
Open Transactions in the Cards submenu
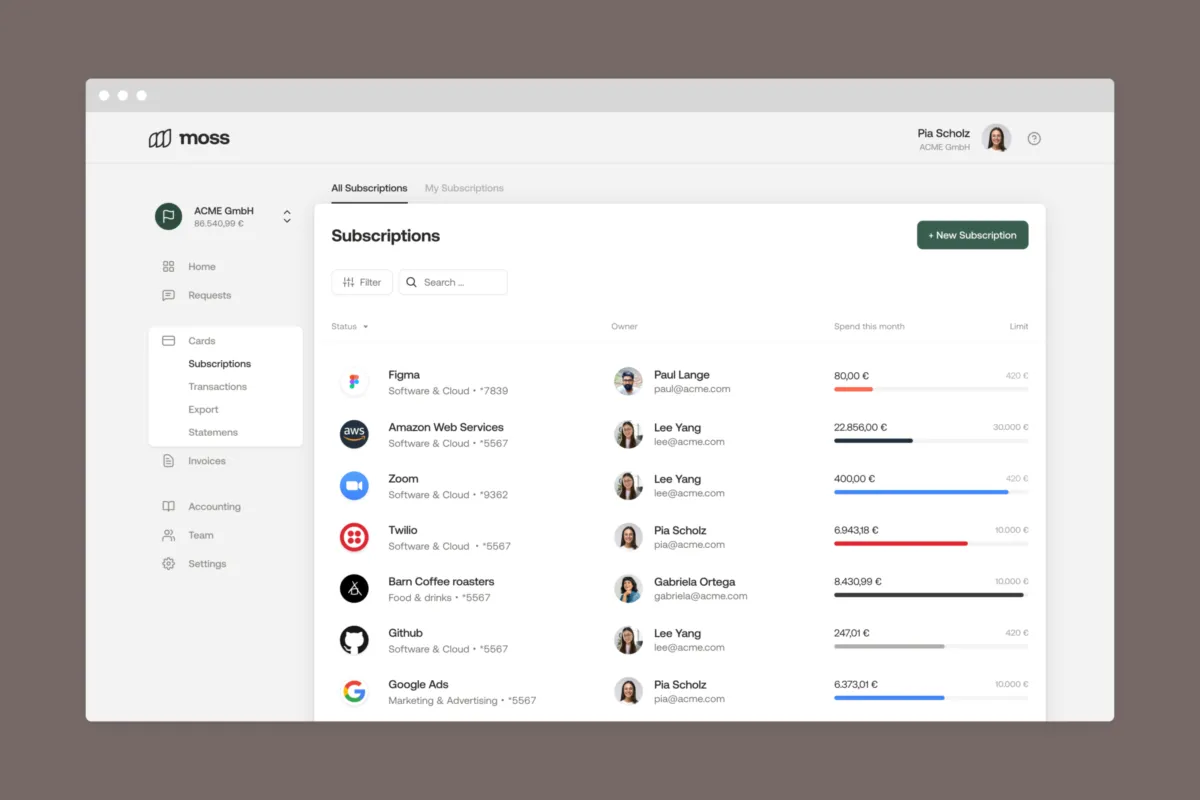tap(218, 387)
